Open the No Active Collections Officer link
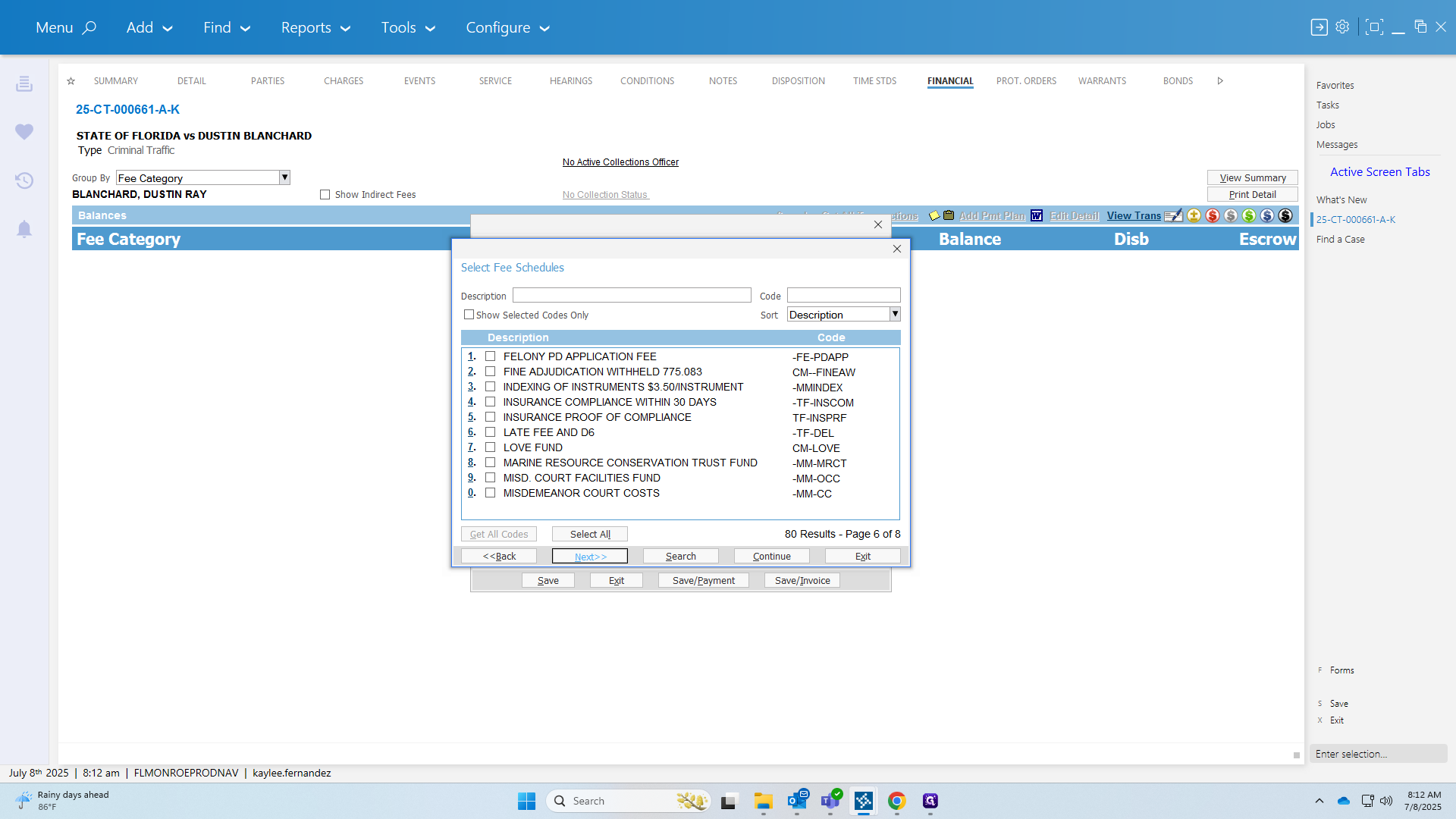 pyautogui.click(x=620, y=162)
